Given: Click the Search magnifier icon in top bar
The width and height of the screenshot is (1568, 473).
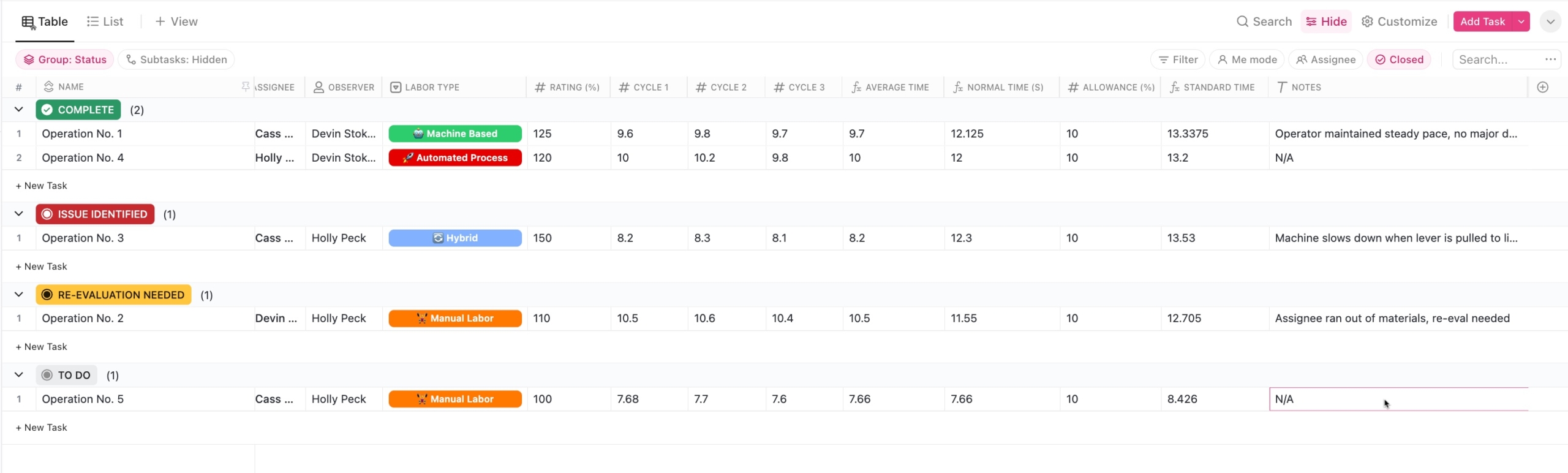Looking at the screenshot, I should (x=1242, y=21).
